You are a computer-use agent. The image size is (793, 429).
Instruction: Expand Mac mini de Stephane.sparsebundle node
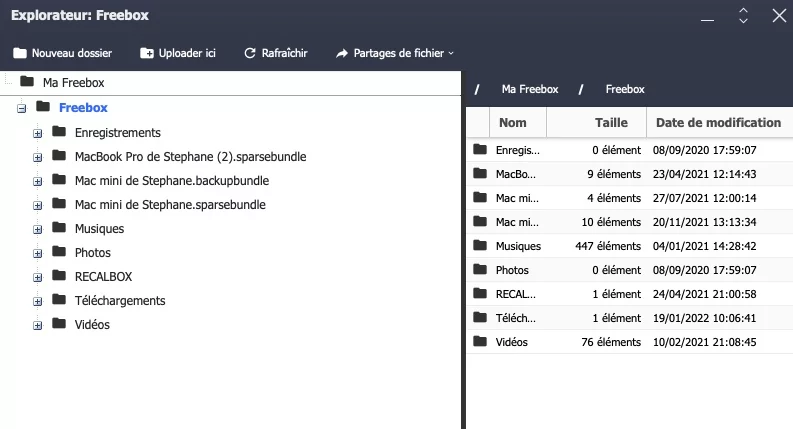click(x=37, y=205)
